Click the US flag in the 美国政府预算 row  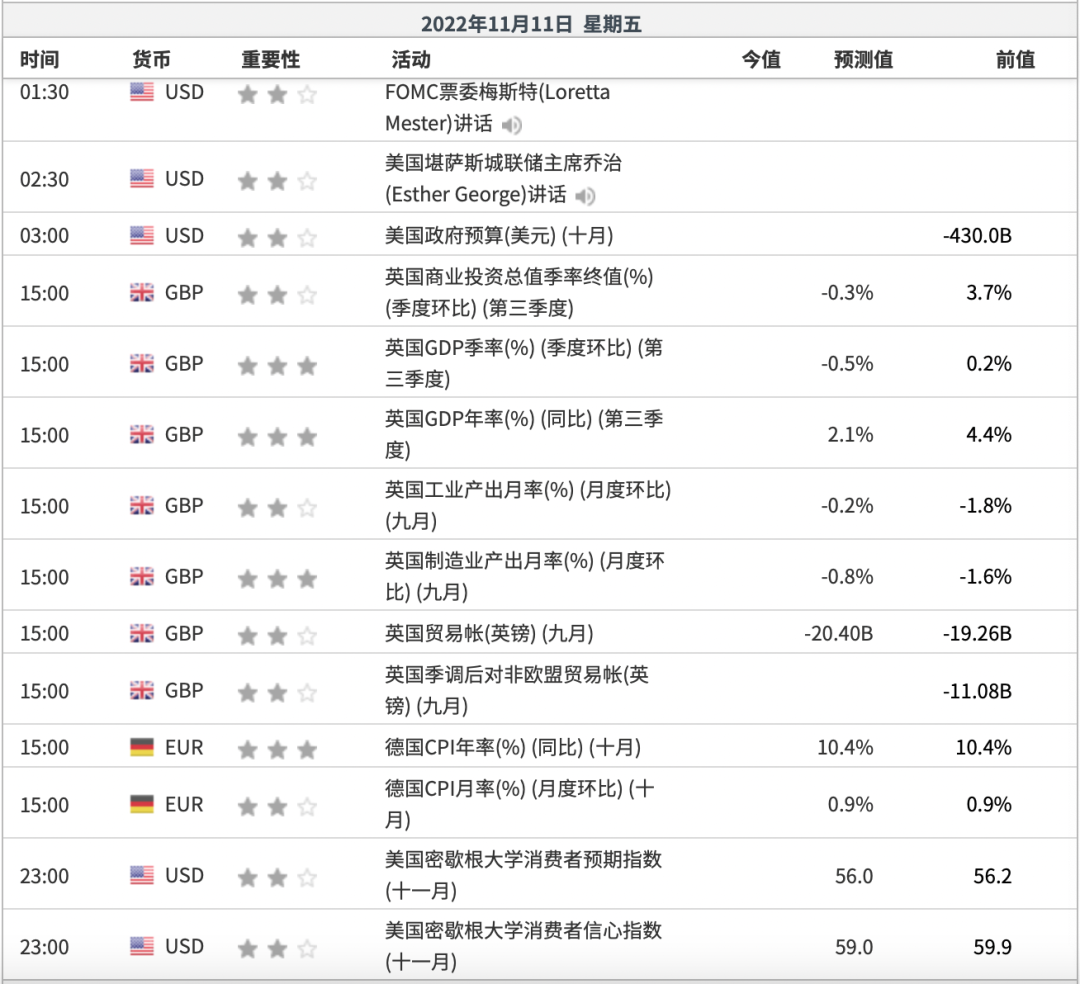[142, 235]
